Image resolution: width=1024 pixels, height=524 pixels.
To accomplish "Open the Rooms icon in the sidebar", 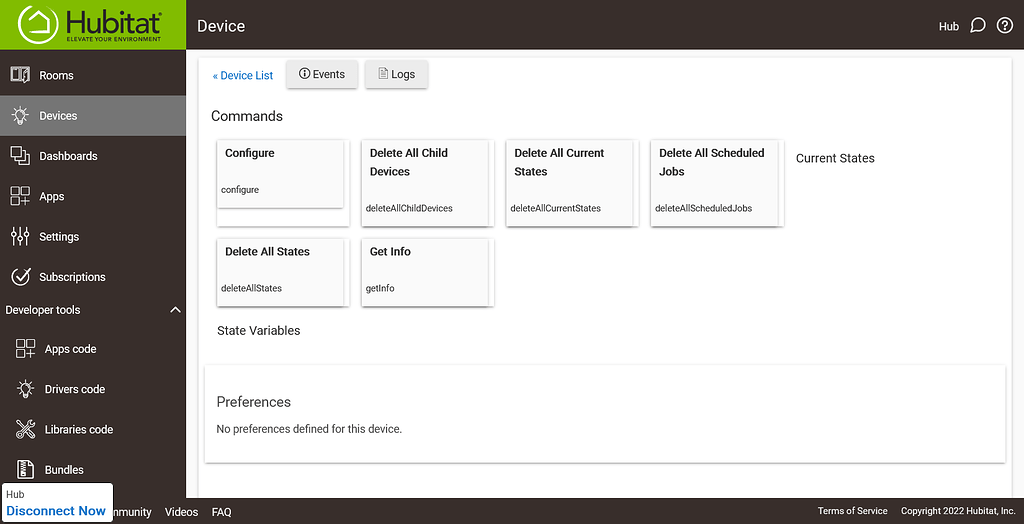I will pos(20,75).
